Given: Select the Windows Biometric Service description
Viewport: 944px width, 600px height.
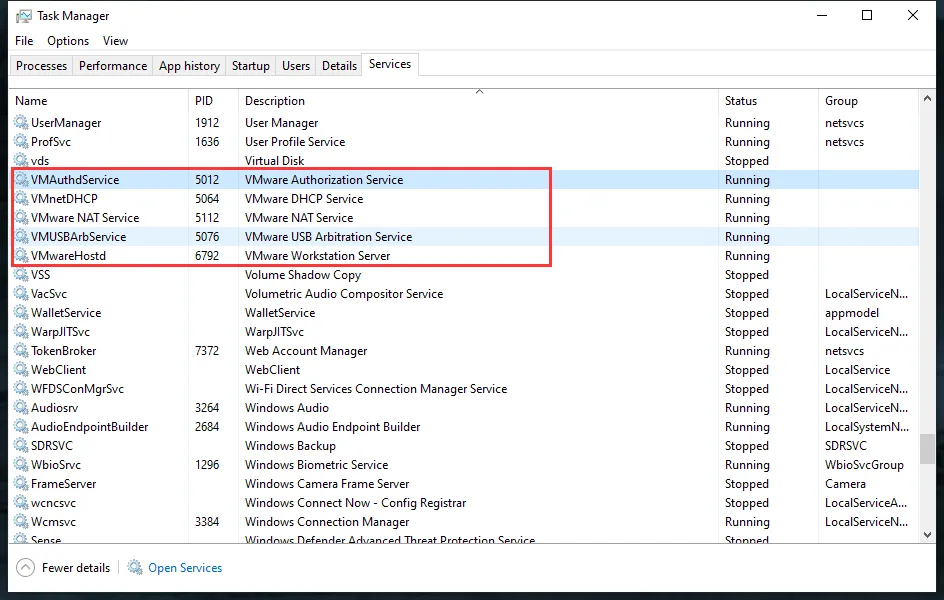Looking at the screenshot, I should pos(316,465).
